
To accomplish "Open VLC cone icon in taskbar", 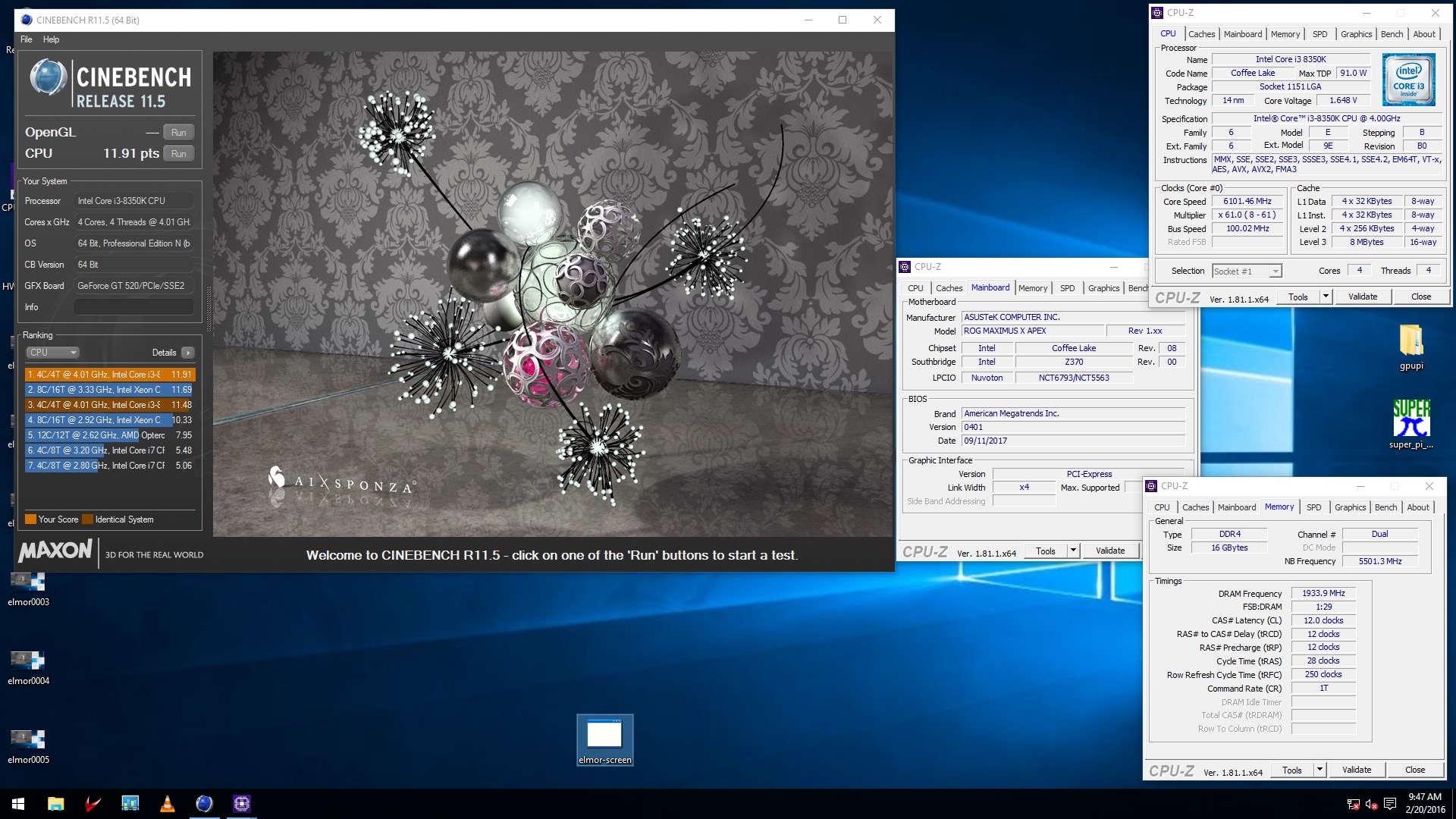I will (x=167, y=804).
